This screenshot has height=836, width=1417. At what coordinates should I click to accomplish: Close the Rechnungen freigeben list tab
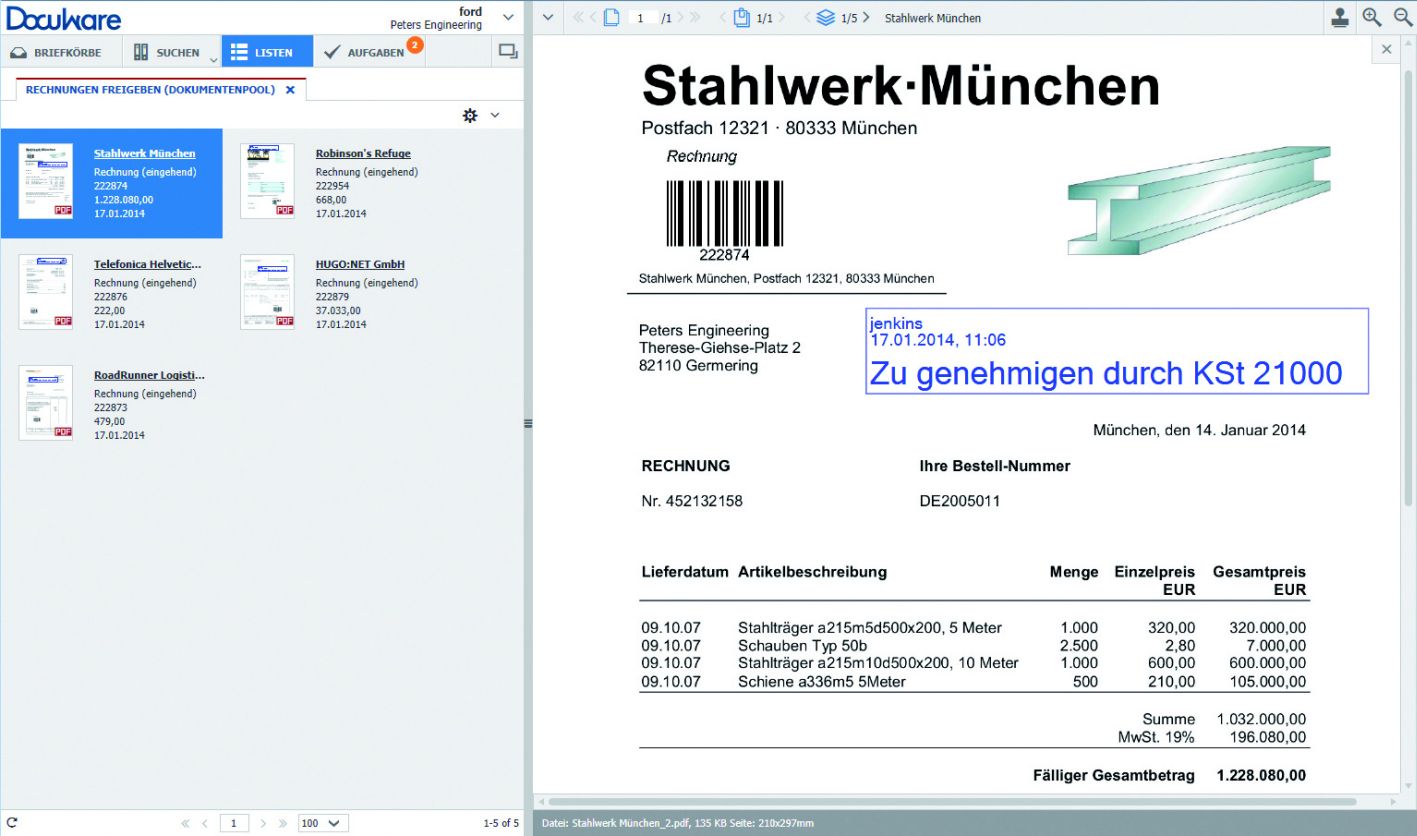pos(290,89)
